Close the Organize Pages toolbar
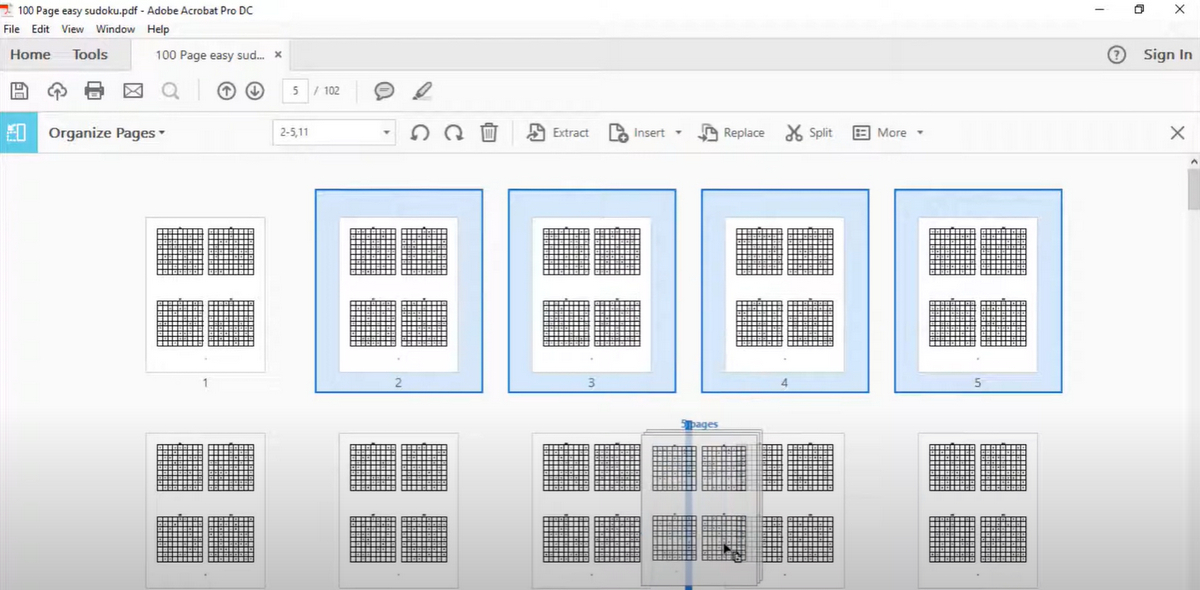Viewport: 1200px width, 590px height. tap(1177, 132)
